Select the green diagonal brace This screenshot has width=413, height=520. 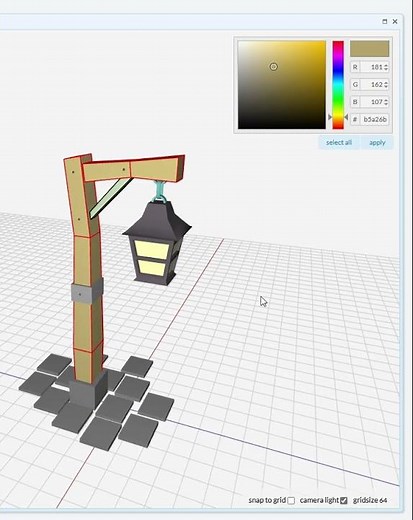point(111,198)
